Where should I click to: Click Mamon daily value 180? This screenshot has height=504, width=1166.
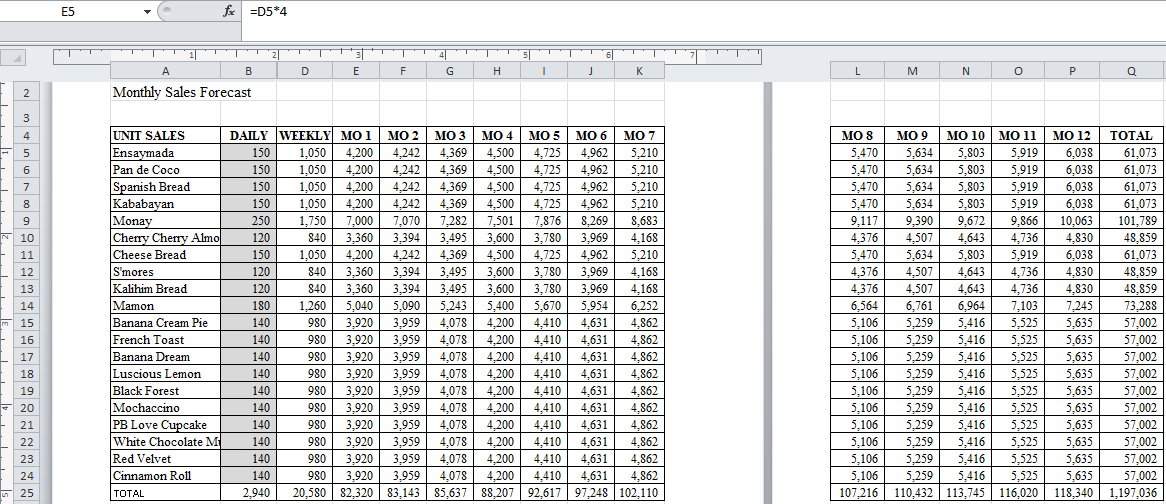[x=248, y=306]
